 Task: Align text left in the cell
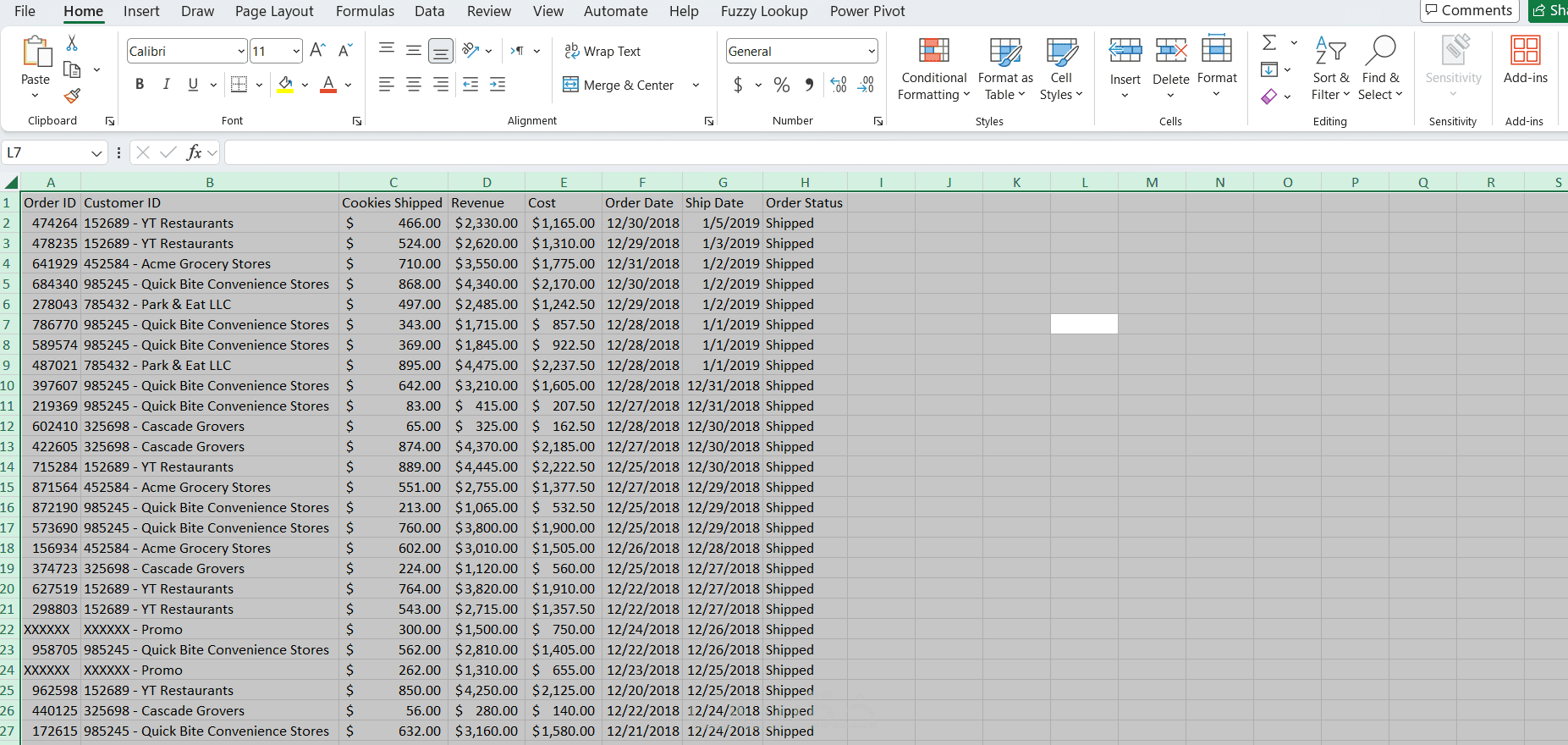tap(387, 85)
